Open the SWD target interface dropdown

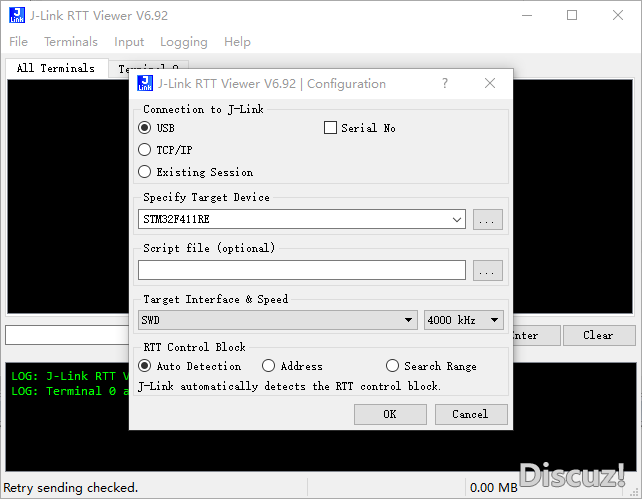point(278,320)
